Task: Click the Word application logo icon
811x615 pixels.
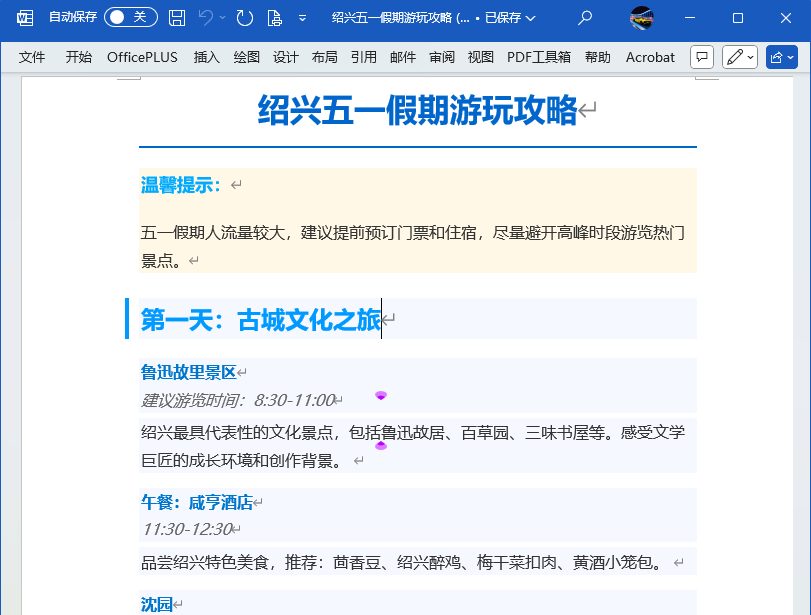Action: pos(25,17)
